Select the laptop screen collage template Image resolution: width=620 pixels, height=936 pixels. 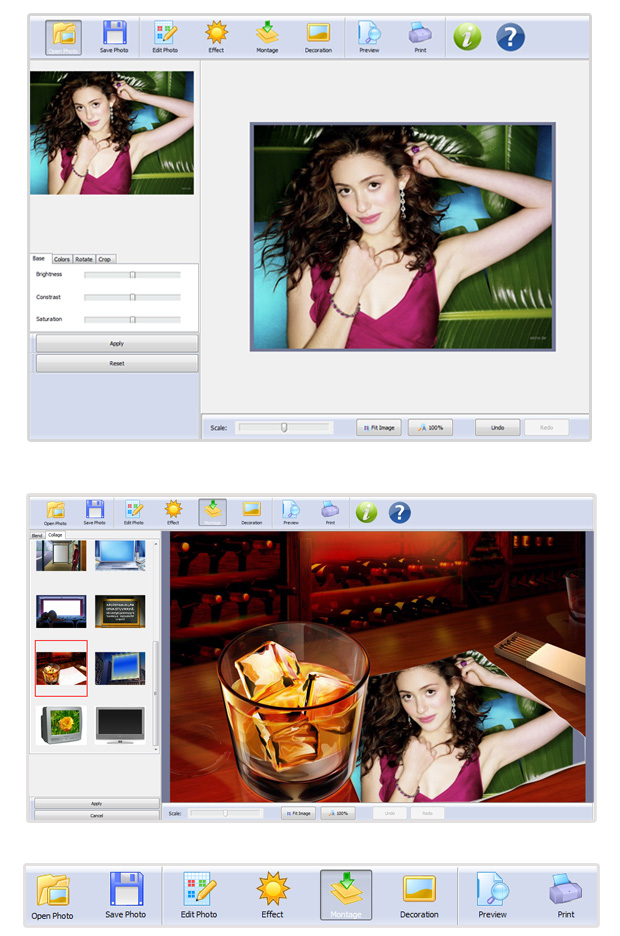pyautogui.click(x=120, y=555)
